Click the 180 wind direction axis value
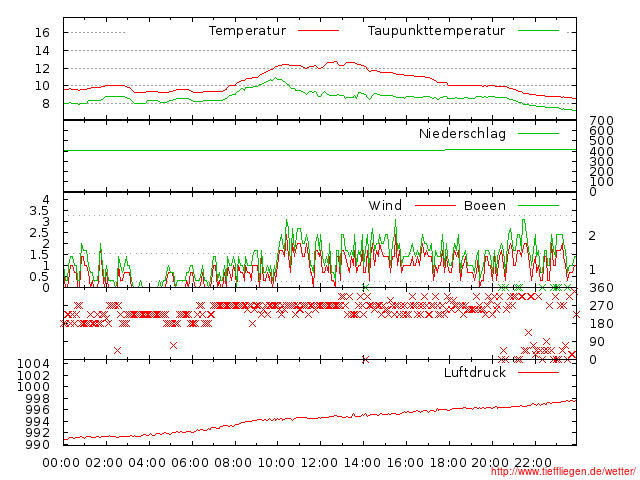 tap(601, 324)
